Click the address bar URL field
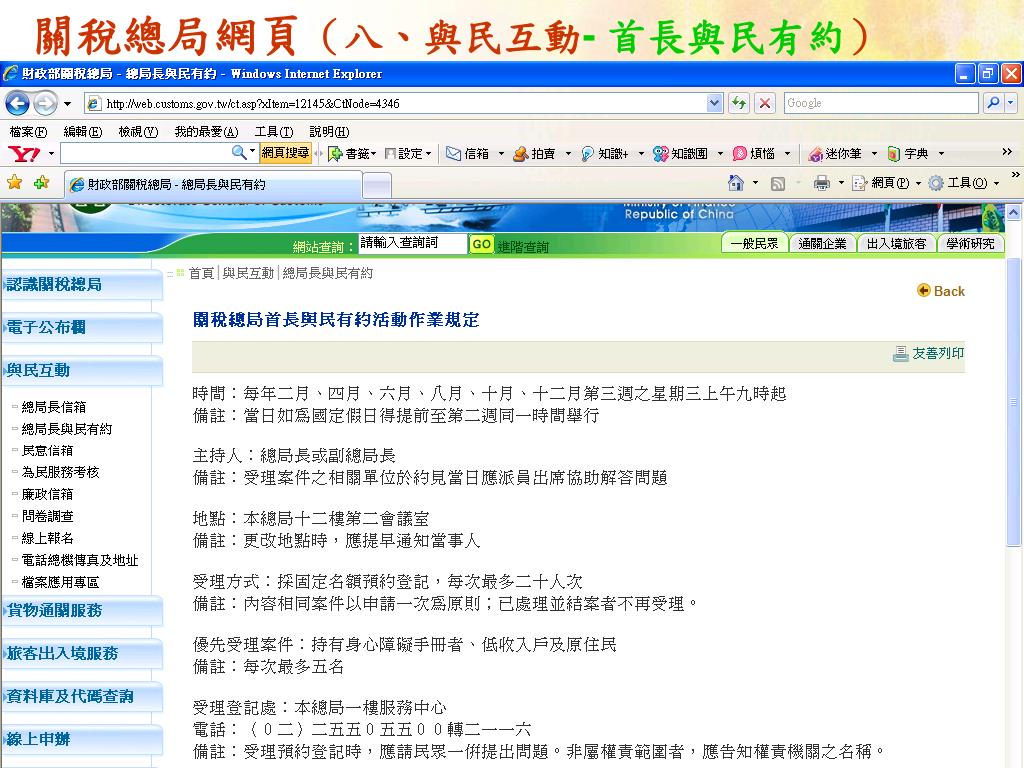1024x768 pixels. pyautogui.click(x=395, y=103)
